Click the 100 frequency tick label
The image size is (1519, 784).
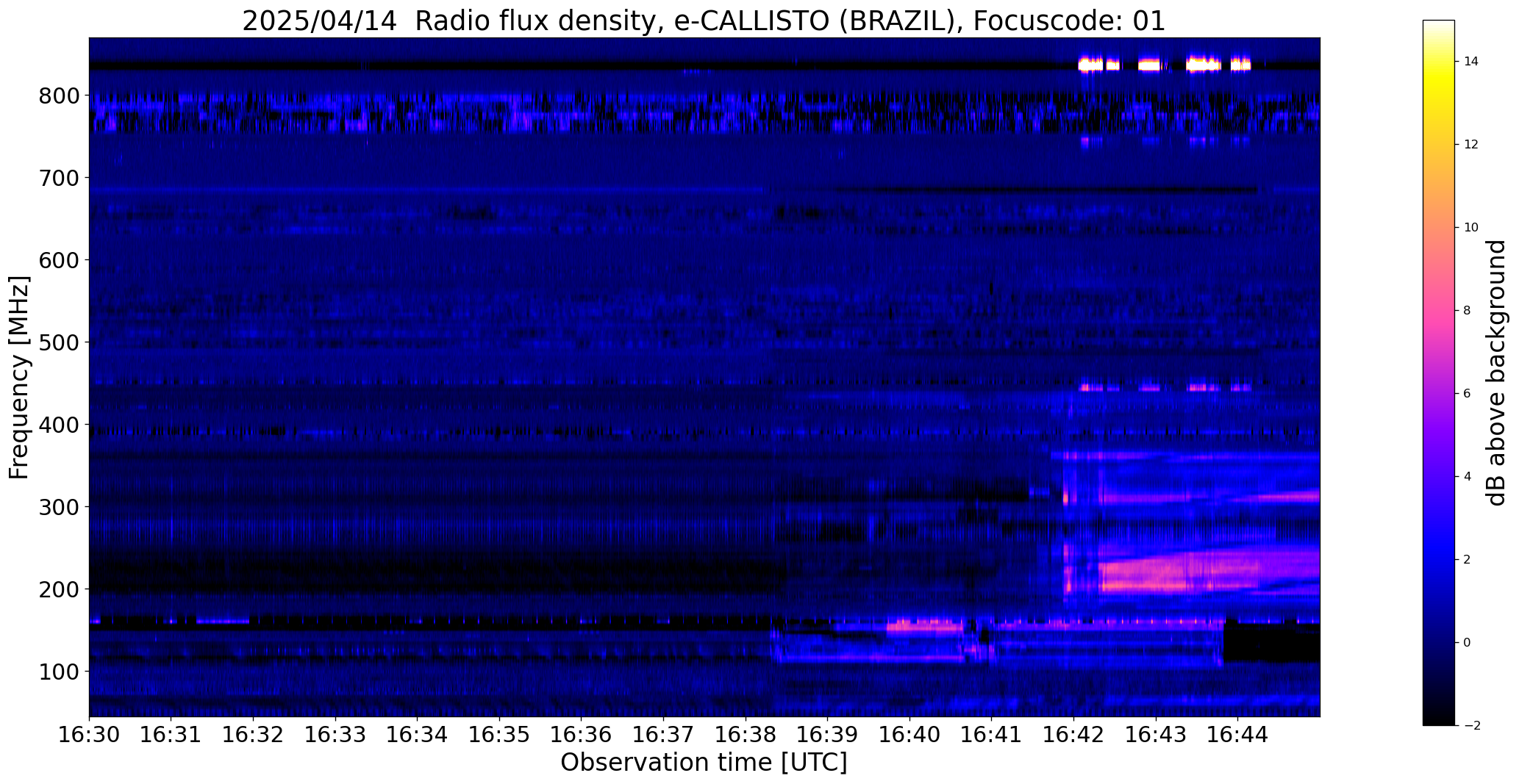[59, 672]
